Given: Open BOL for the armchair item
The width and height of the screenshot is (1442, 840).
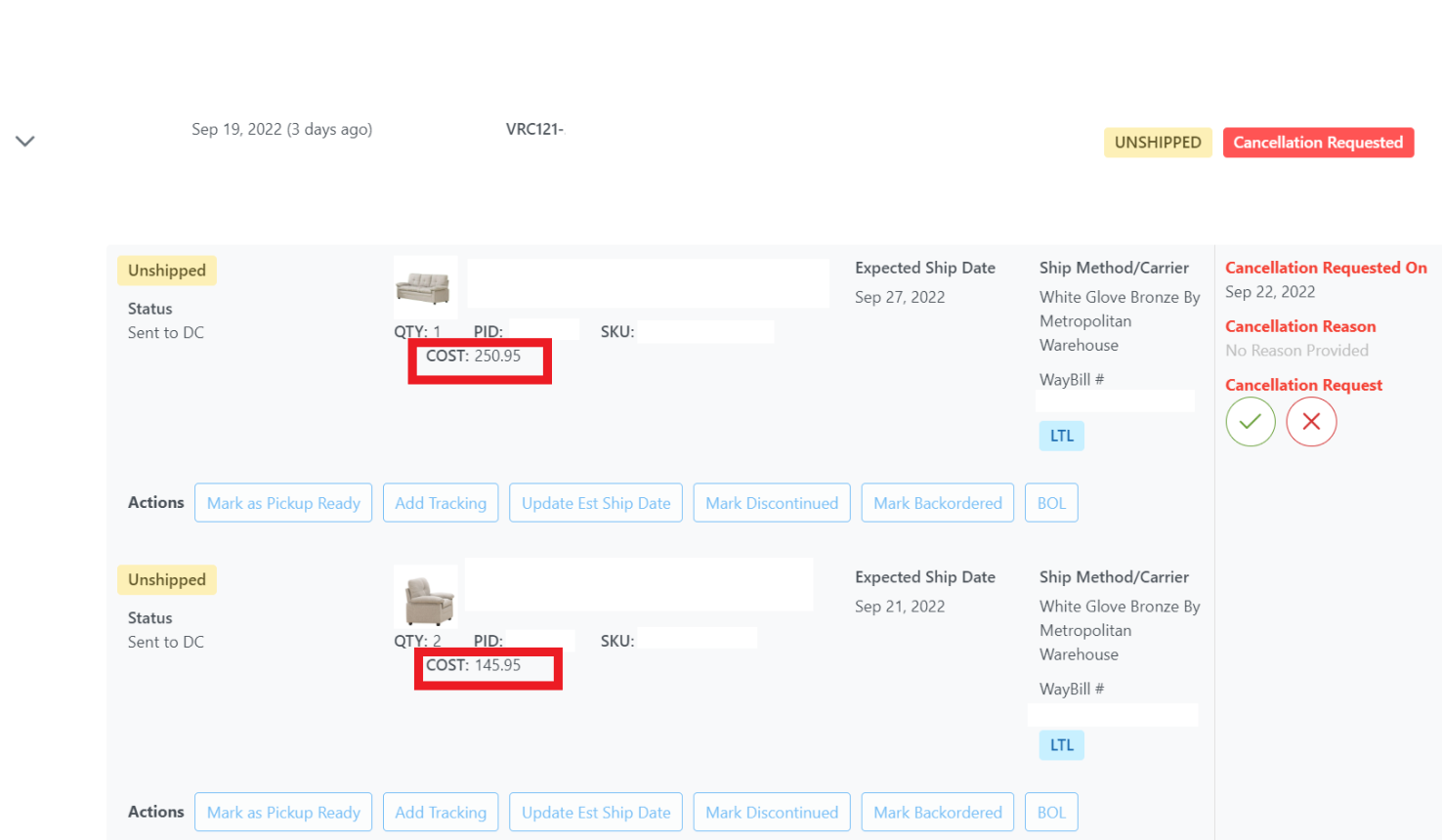Looking at the screenshot, I should click(1051, 813).
